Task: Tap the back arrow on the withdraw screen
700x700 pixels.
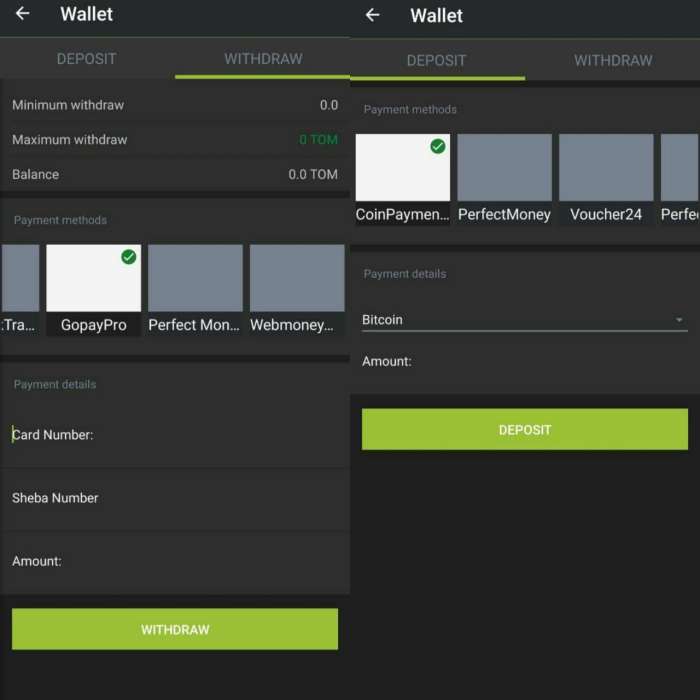Action: click(x=22, y=14)
